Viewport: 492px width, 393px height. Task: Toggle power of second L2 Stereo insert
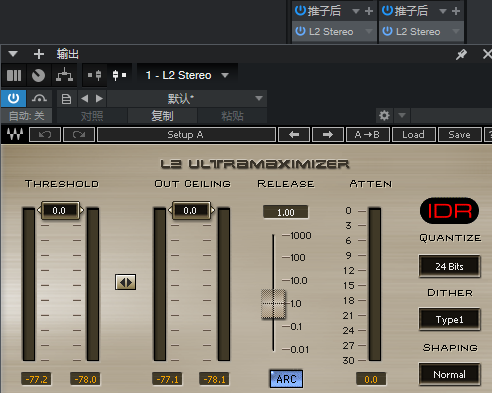387,31
